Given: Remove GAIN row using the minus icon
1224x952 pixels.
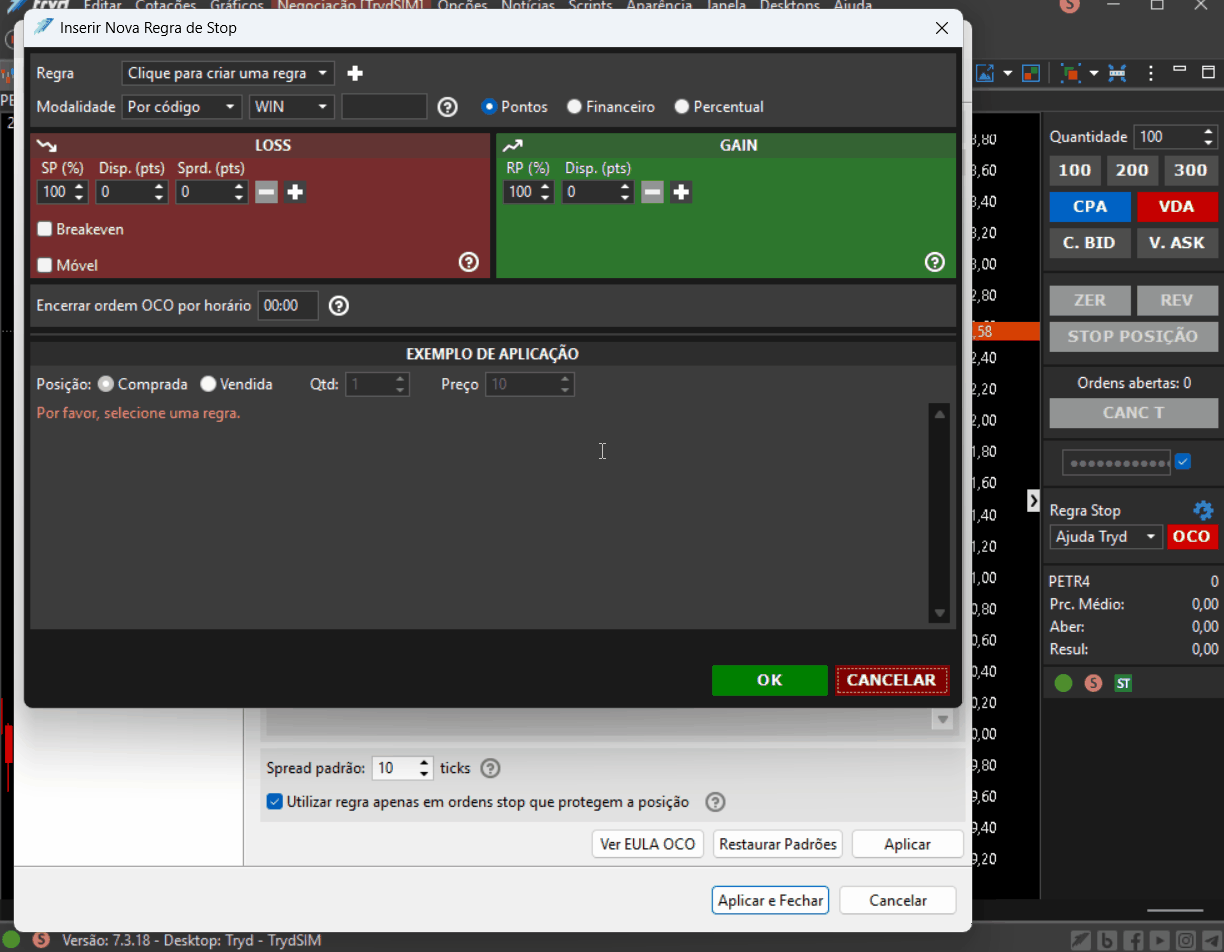Looking at the screenshot, I should point(652,192).
